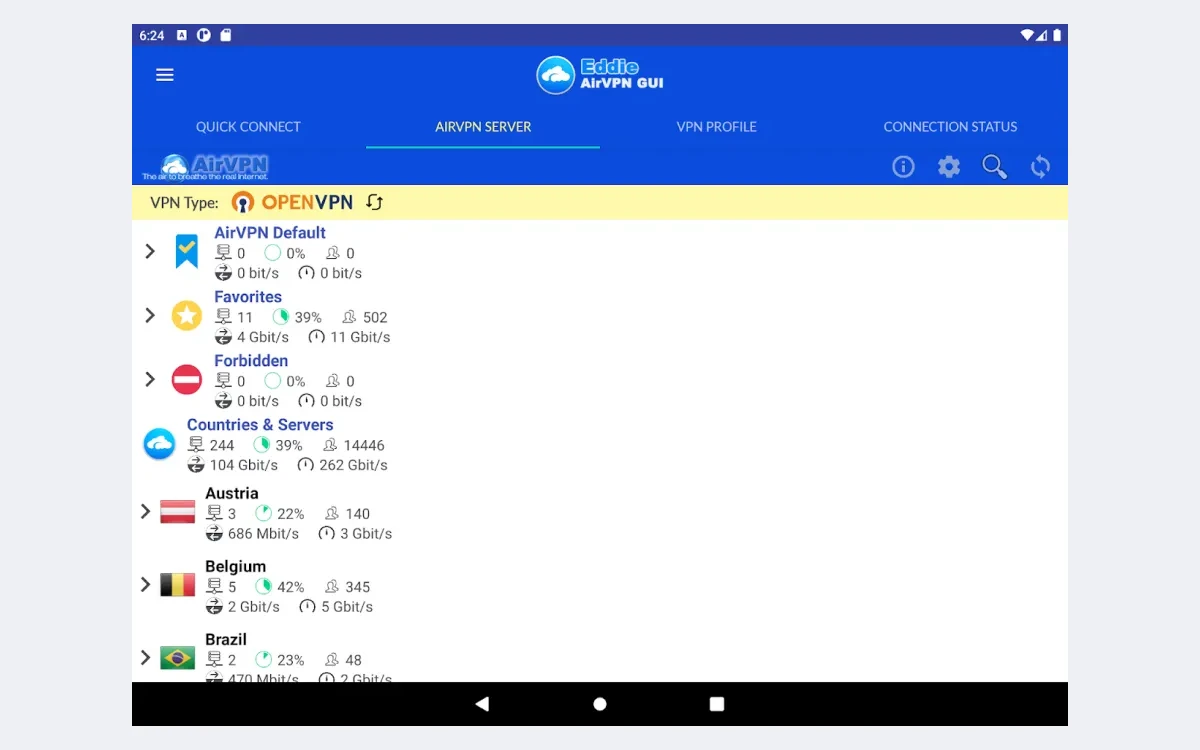Expand the Favorites group
Image resolution: width=1200 pixels, height=750 pixels.
coord(150,315)
